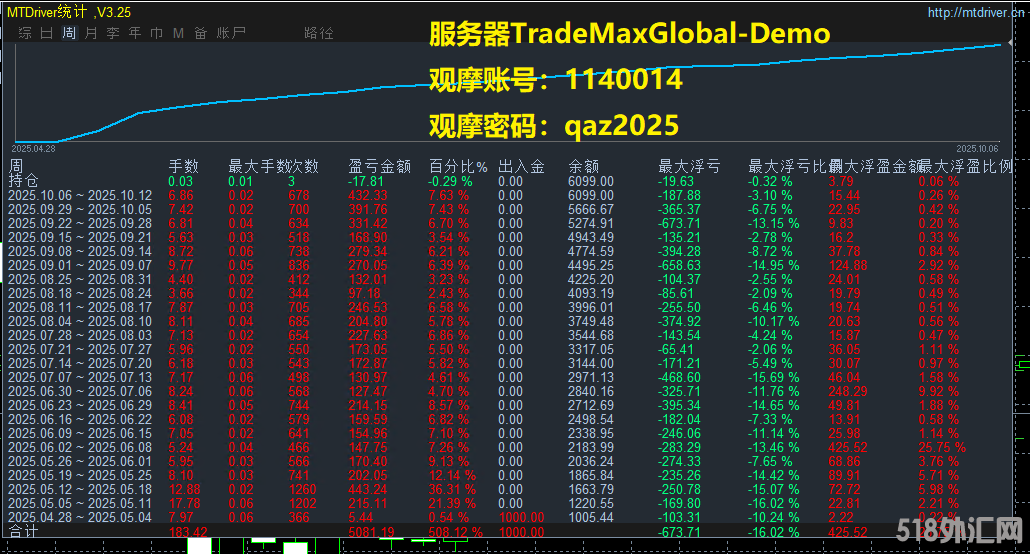1030x554 pixels.
Task: Click the 1000.00 deposit in 2025.04.28 row
Action: coord(521,517)
